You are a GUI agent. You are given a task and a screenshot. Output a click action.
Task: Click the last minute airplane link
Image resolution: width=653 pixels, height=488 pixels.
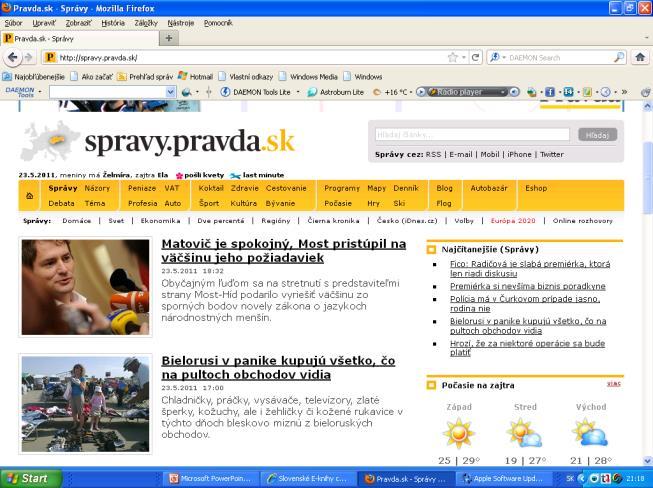pyautogui.click(x=257, y=175)
